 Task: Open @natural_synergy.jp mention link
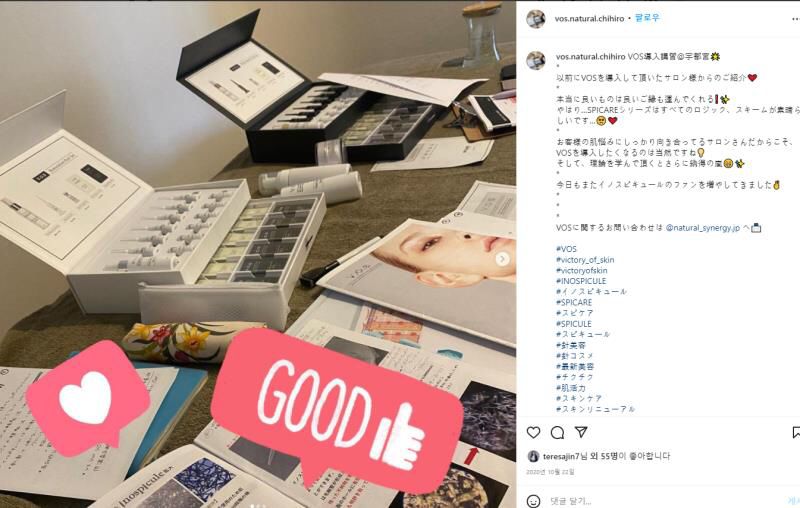point(703,228)
